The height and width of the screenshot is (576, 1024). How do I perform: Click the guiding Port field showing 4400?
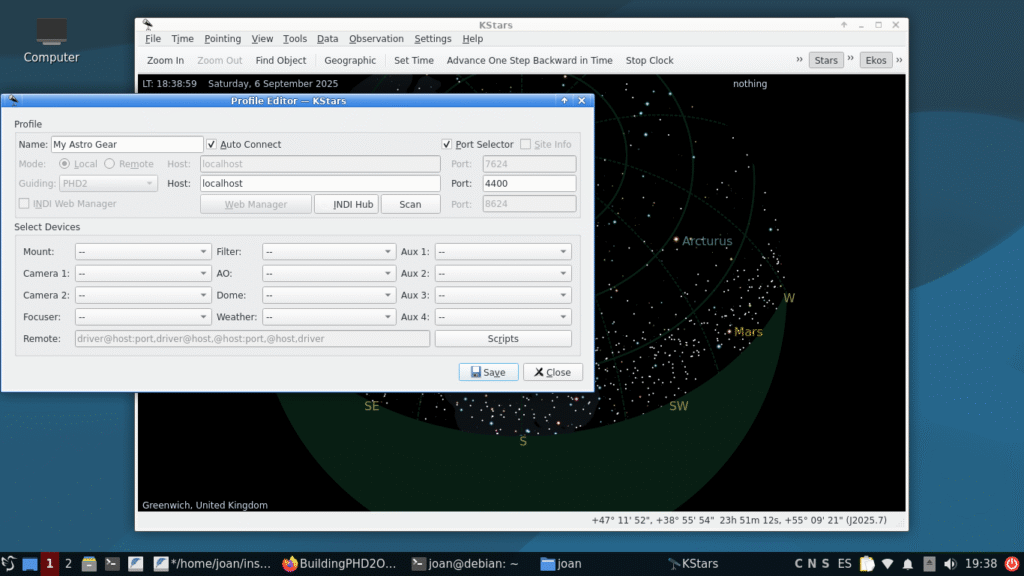click(x=528, y=184)
